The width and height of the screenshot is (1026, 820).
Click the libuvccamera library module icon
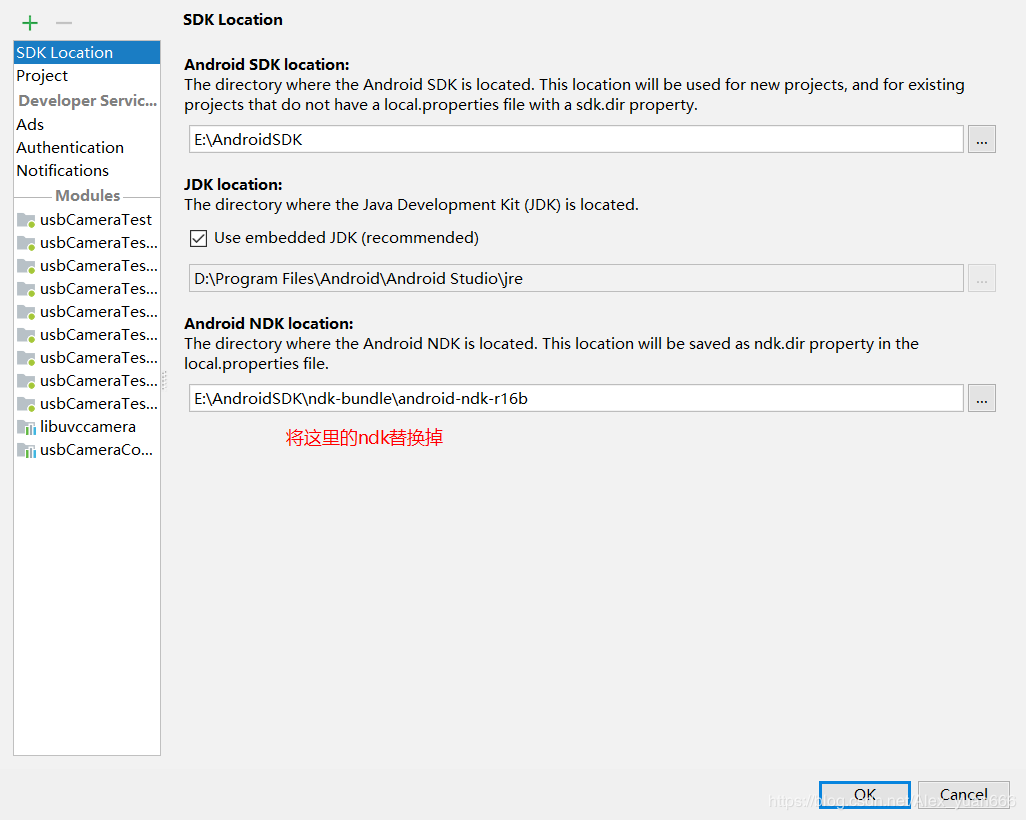25,426
